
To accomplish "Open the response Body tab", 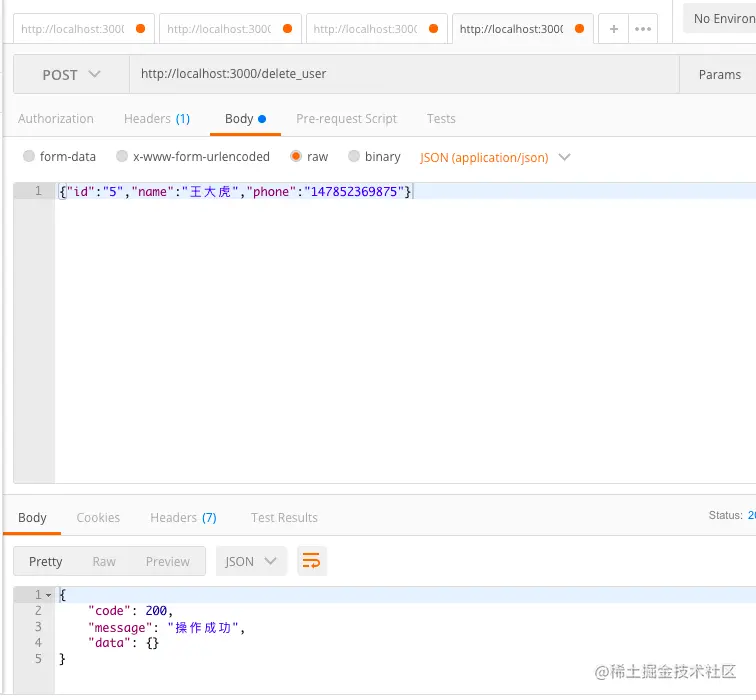I will point(32,518).
